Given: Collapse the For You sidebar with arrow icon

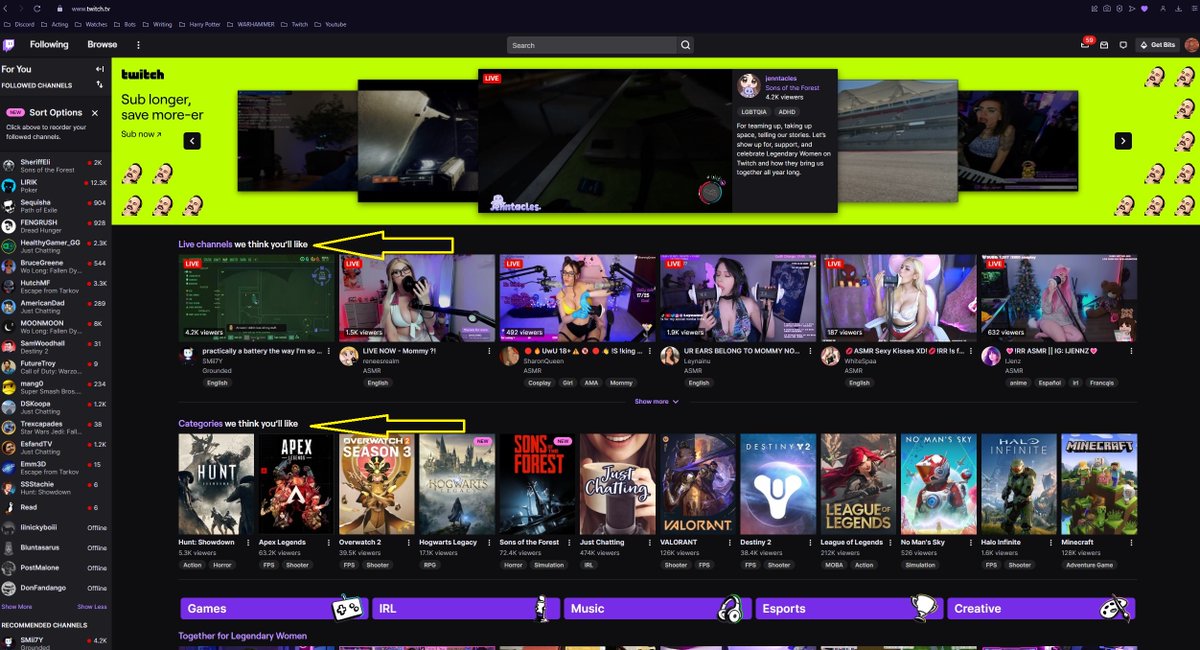Looking at the screenshot, I should tap(99, 69).
